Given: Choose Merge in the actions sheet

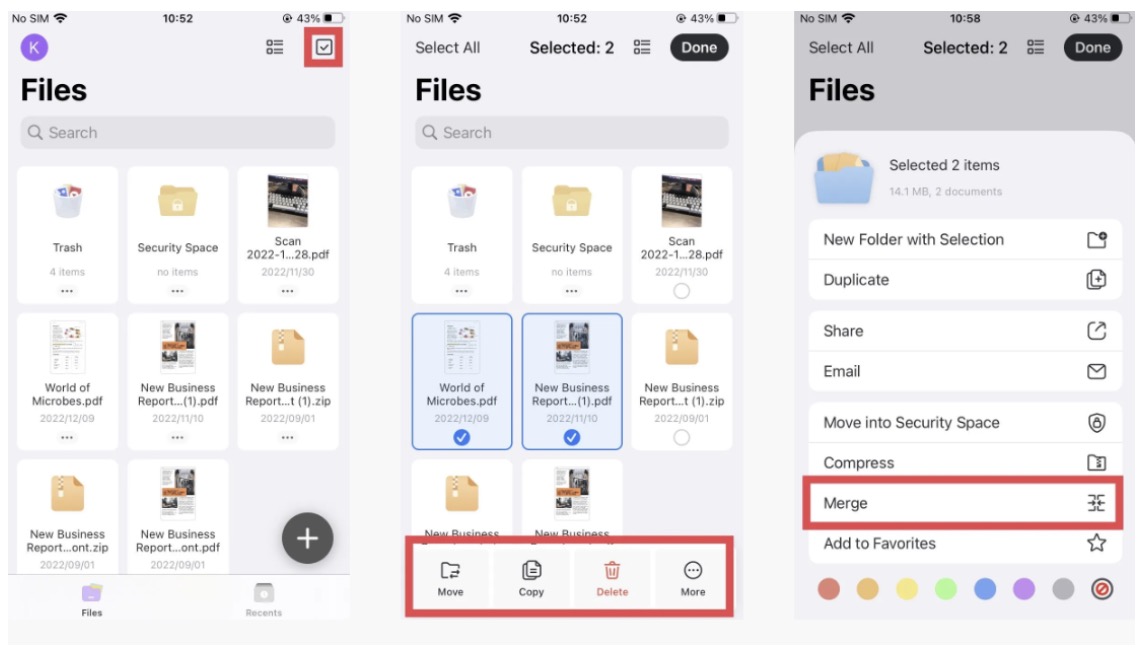Looking at the screenshot, I should pyautogui.click(x=964, y=503).
